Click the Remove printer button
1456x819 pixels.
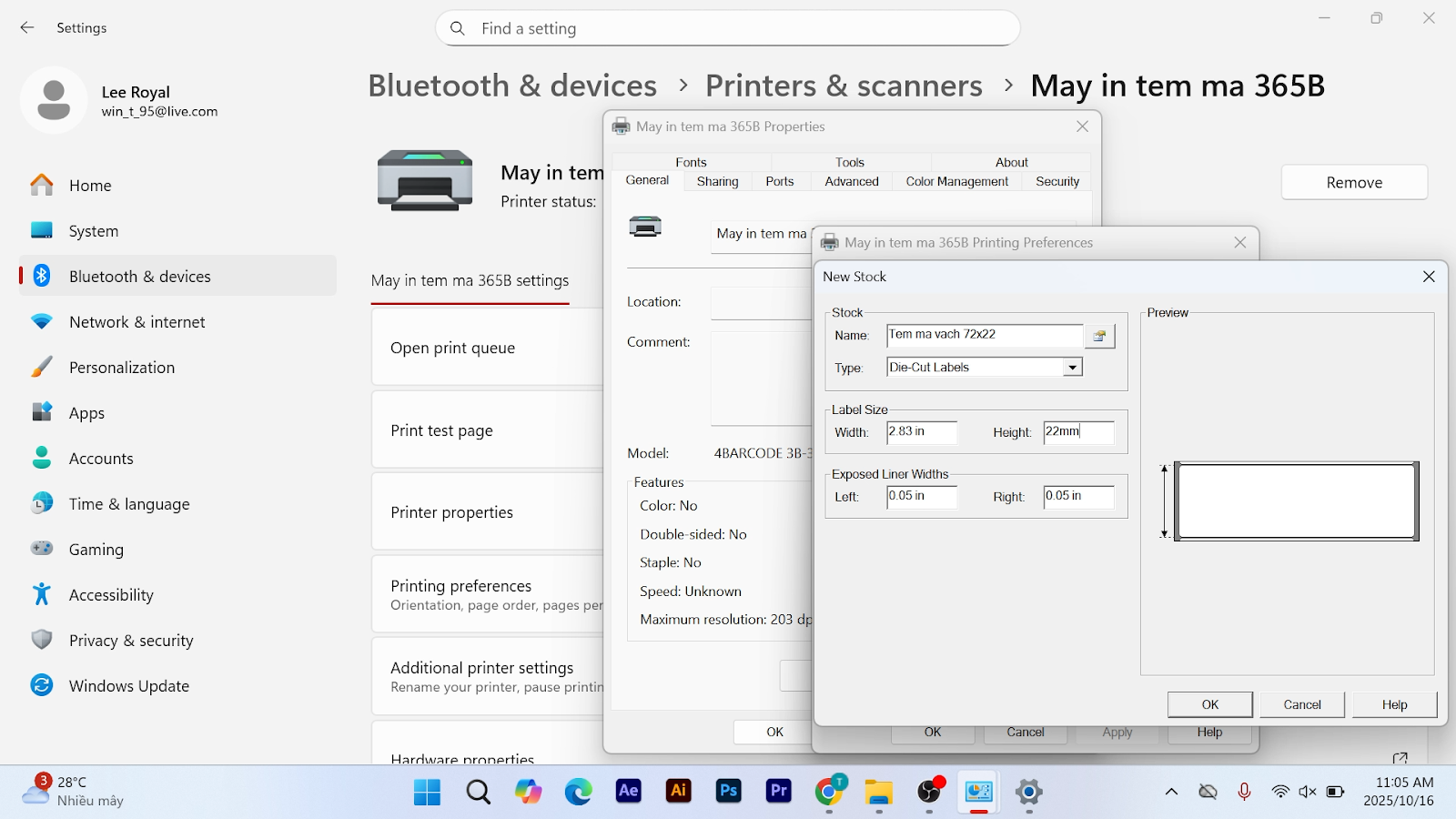coord(1353,183)
